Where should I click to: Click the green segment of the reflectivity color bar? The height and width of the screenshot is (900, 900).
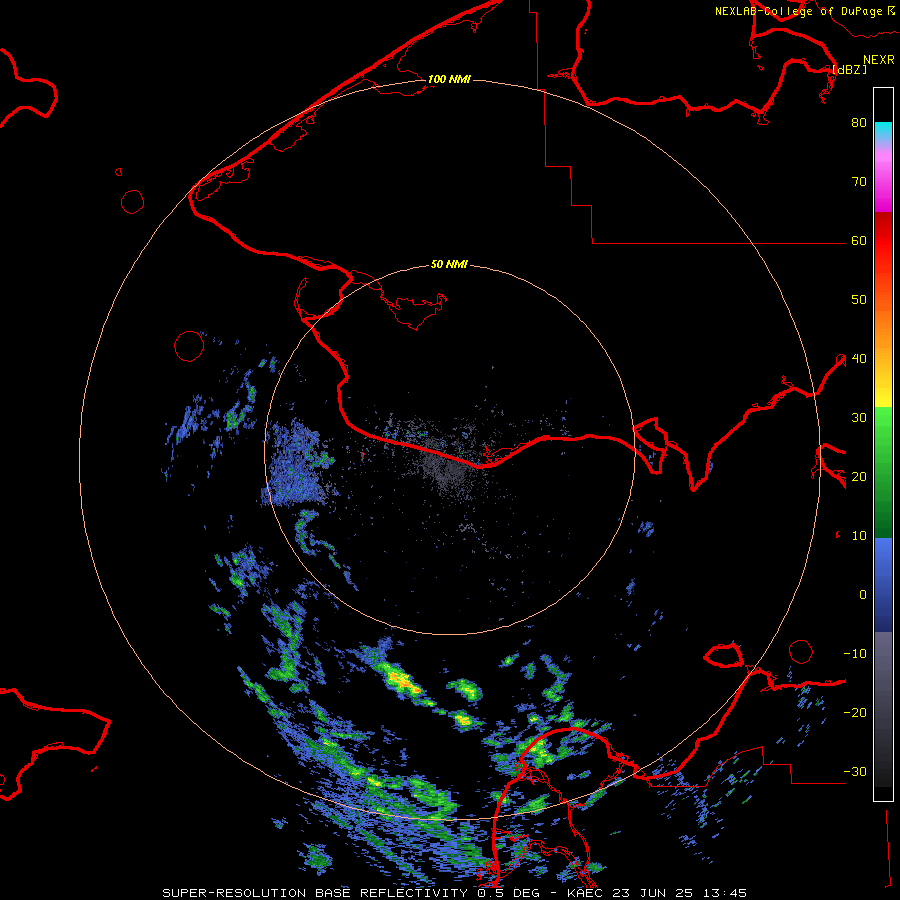[883, 472]
